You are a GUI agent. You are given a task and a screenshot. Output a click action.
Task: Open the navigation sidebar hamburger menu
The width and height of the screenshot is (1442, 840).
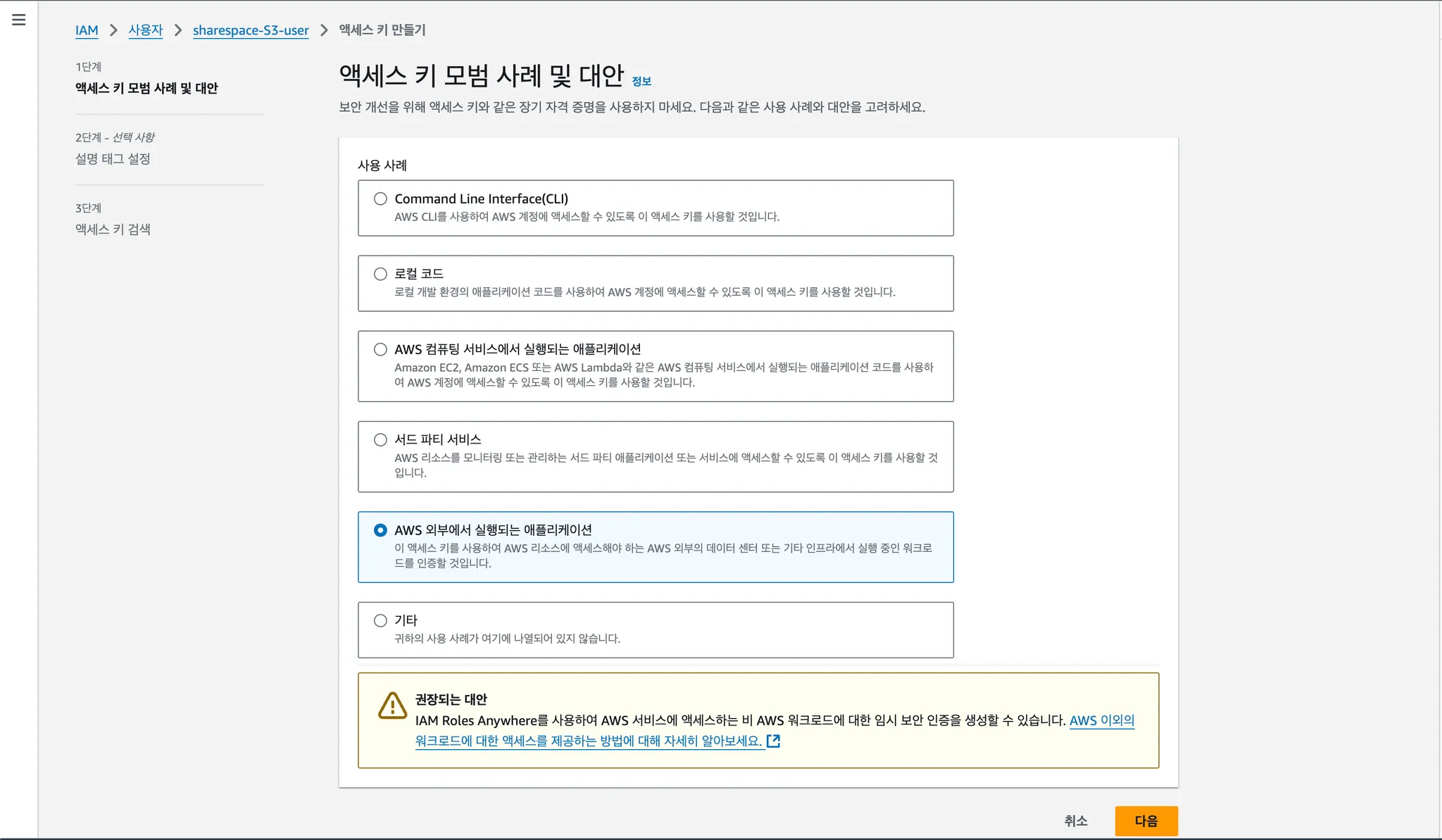tap(18, 20)
